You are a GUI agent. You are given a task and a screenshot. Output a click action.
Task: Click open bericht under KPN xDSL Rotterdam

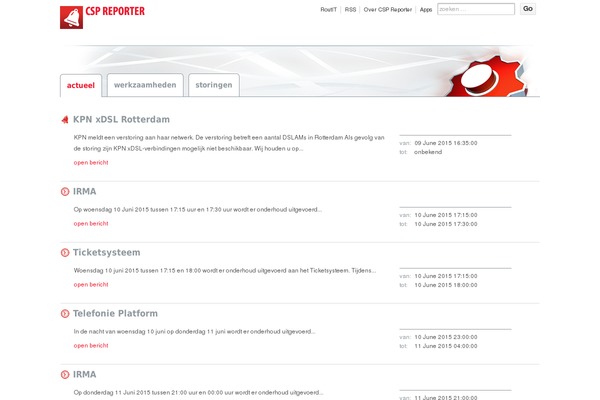(x=91, y=163)
